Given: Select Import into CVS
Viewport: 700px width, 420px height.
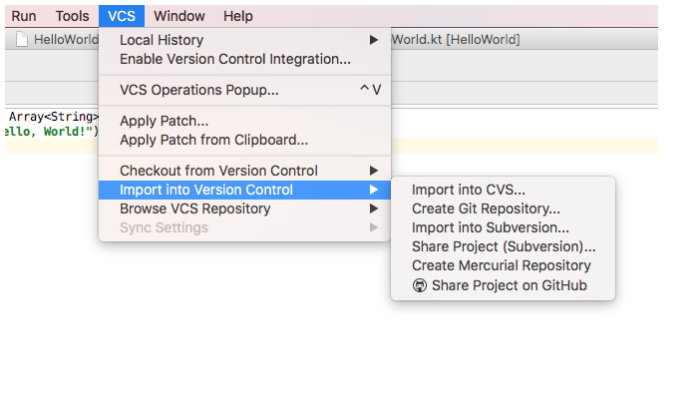Looking at the screenshot, I should 468,190.
